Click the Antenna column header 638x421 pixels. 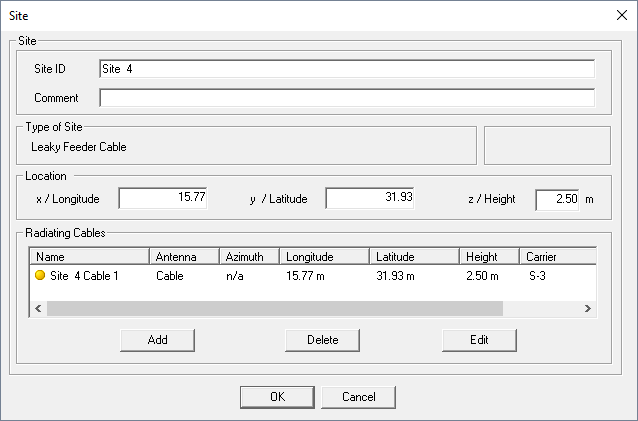click(183, 257)
